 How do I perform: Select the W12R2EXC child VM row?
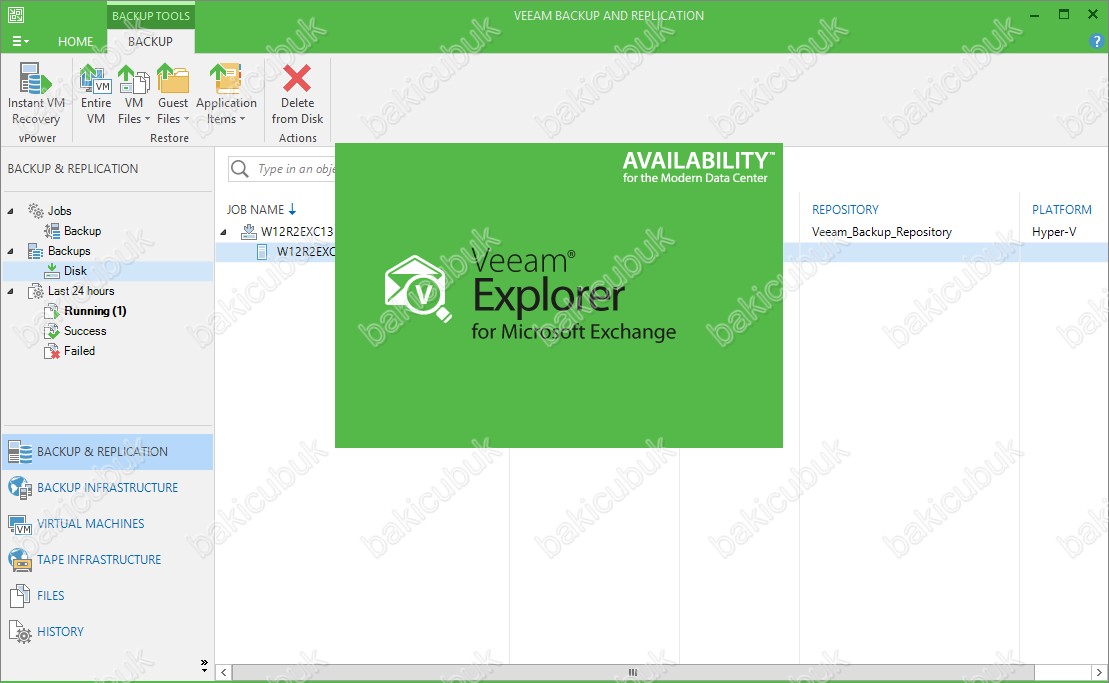(662, 252)
